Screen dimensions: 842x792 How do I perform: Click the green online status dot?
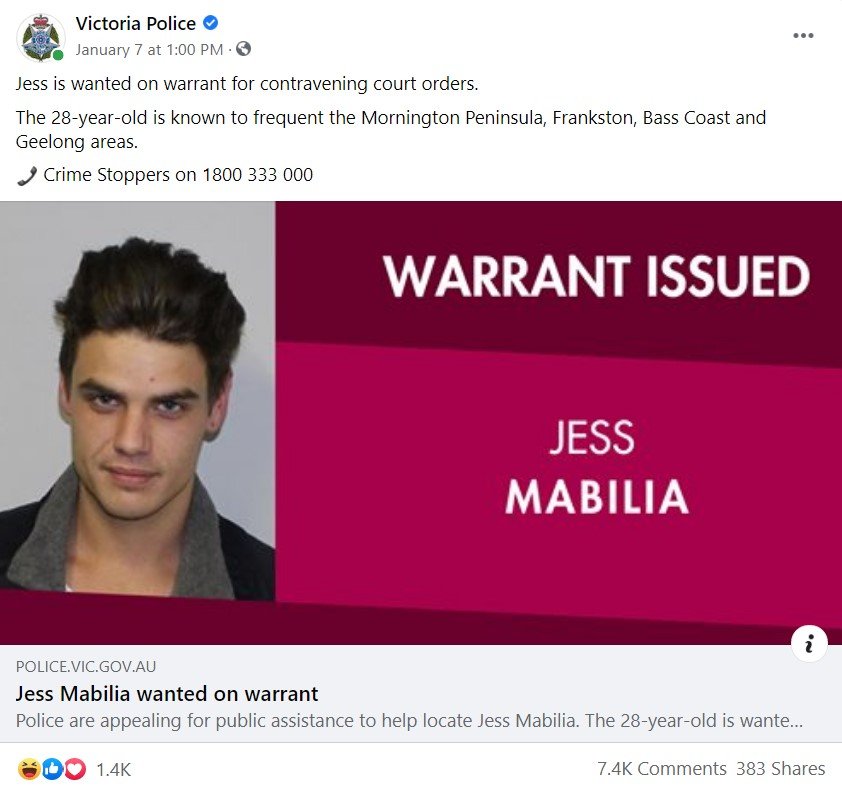point(58,55)
